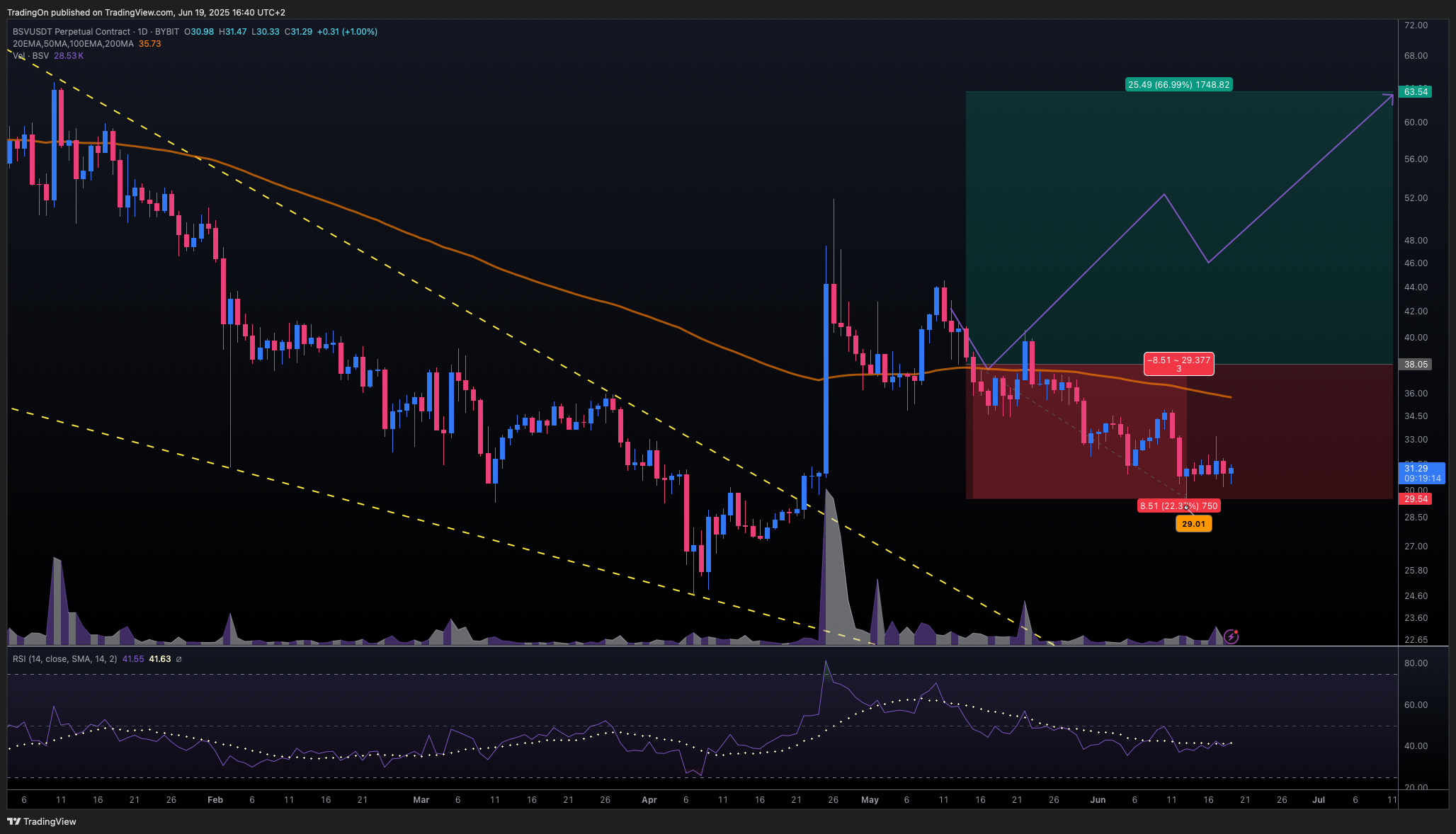Image resolution: width=1456 pixels, height=834 pixels.
Task: Click the Jul label on time axis
Action: 1319,800
